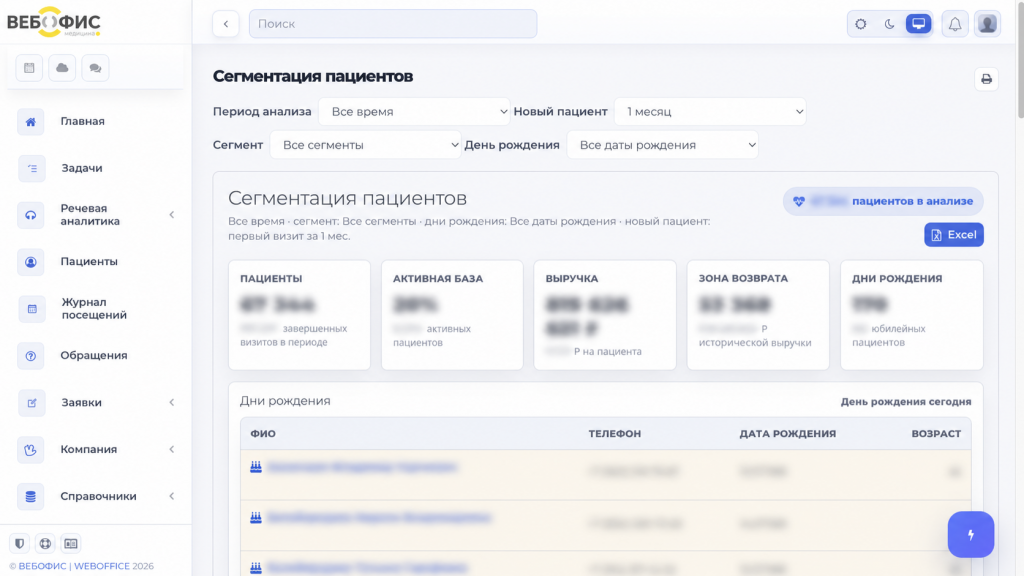
Task: Click the ФИО column header
Action: point(263,434)
